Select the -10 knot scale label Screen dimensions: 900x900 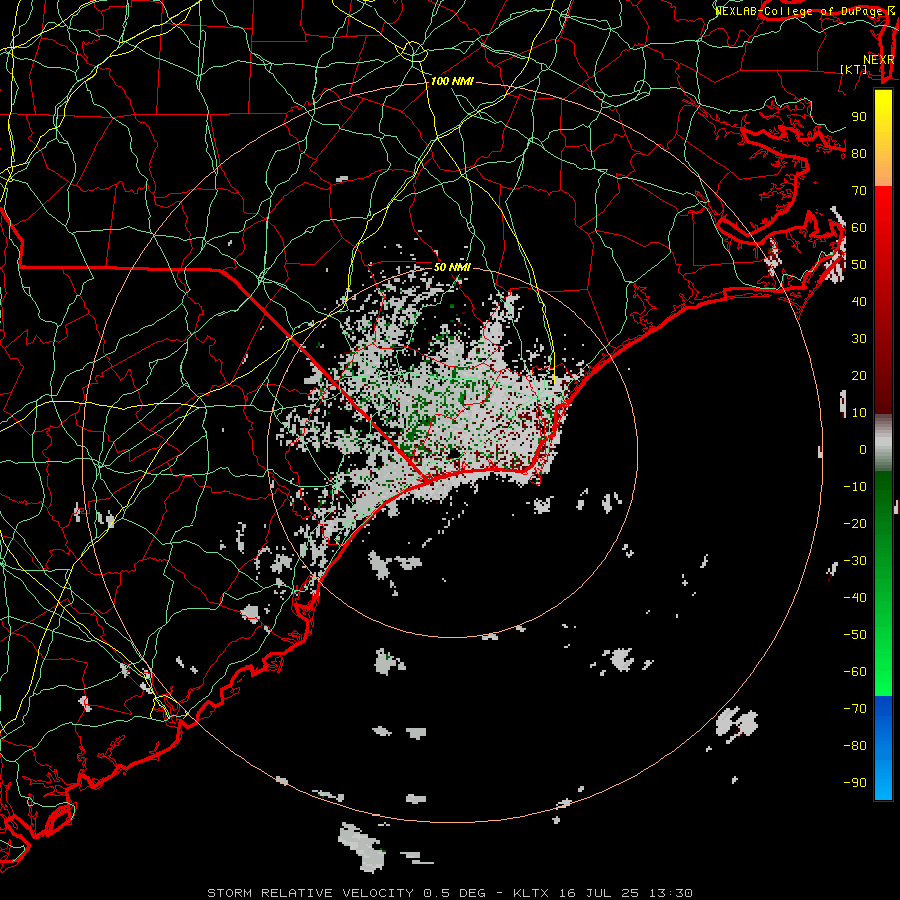coord(855,487)
